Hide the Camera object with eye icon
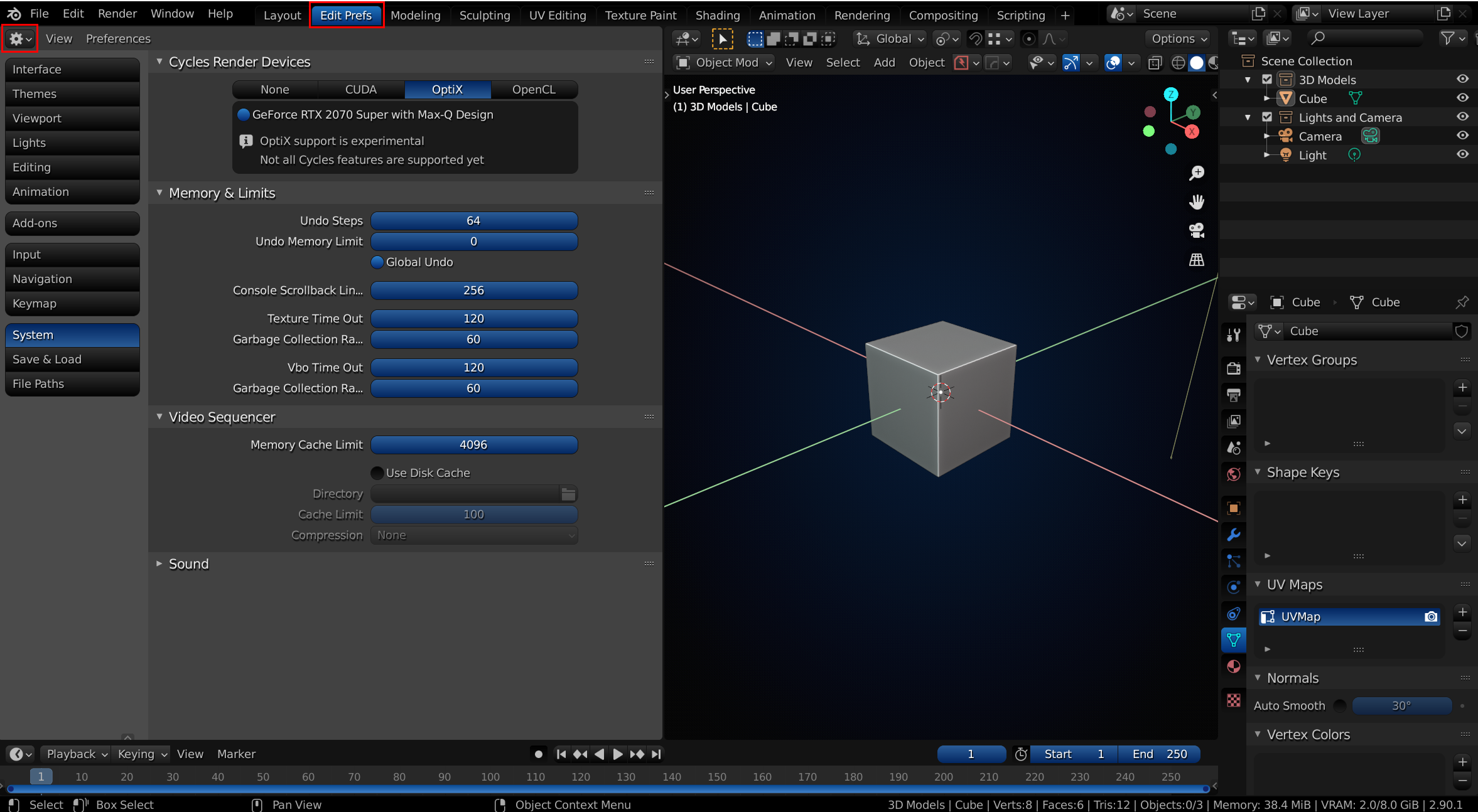 pos(1462,136)
